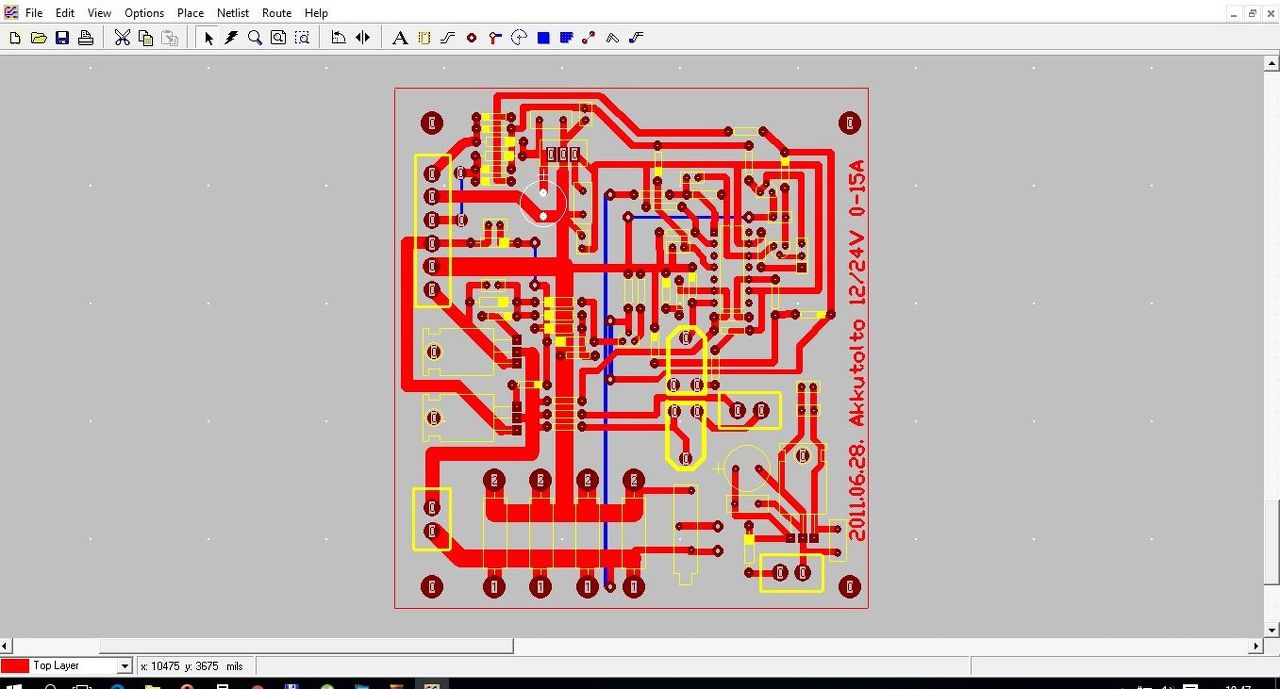
Task: Click the red layer color swatch
Action: click(15, 666)
